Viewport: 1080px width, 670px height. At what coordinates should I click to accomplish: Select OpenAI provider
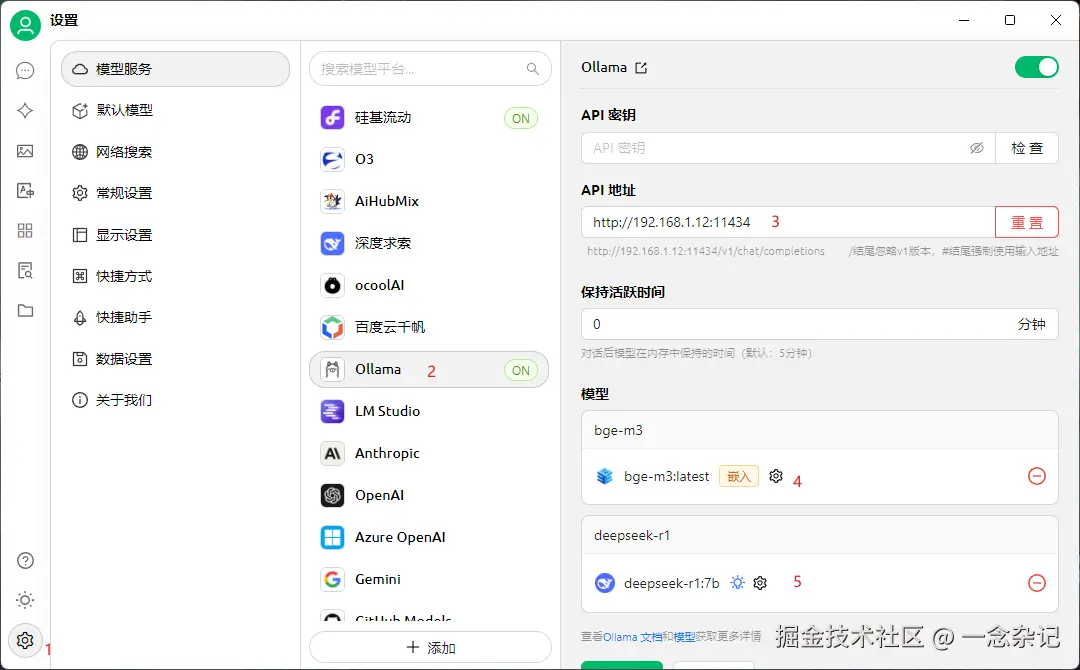(429, 495)
